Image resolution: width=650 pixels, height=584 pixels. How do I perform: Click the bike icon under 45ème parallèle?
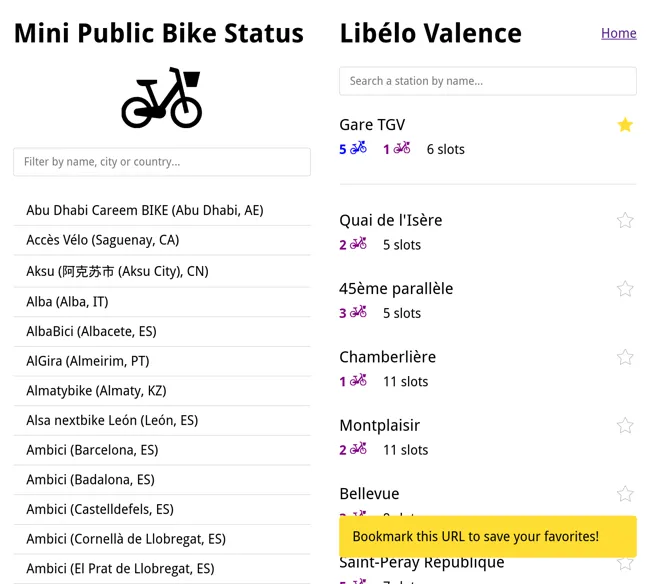pos(358,312)
